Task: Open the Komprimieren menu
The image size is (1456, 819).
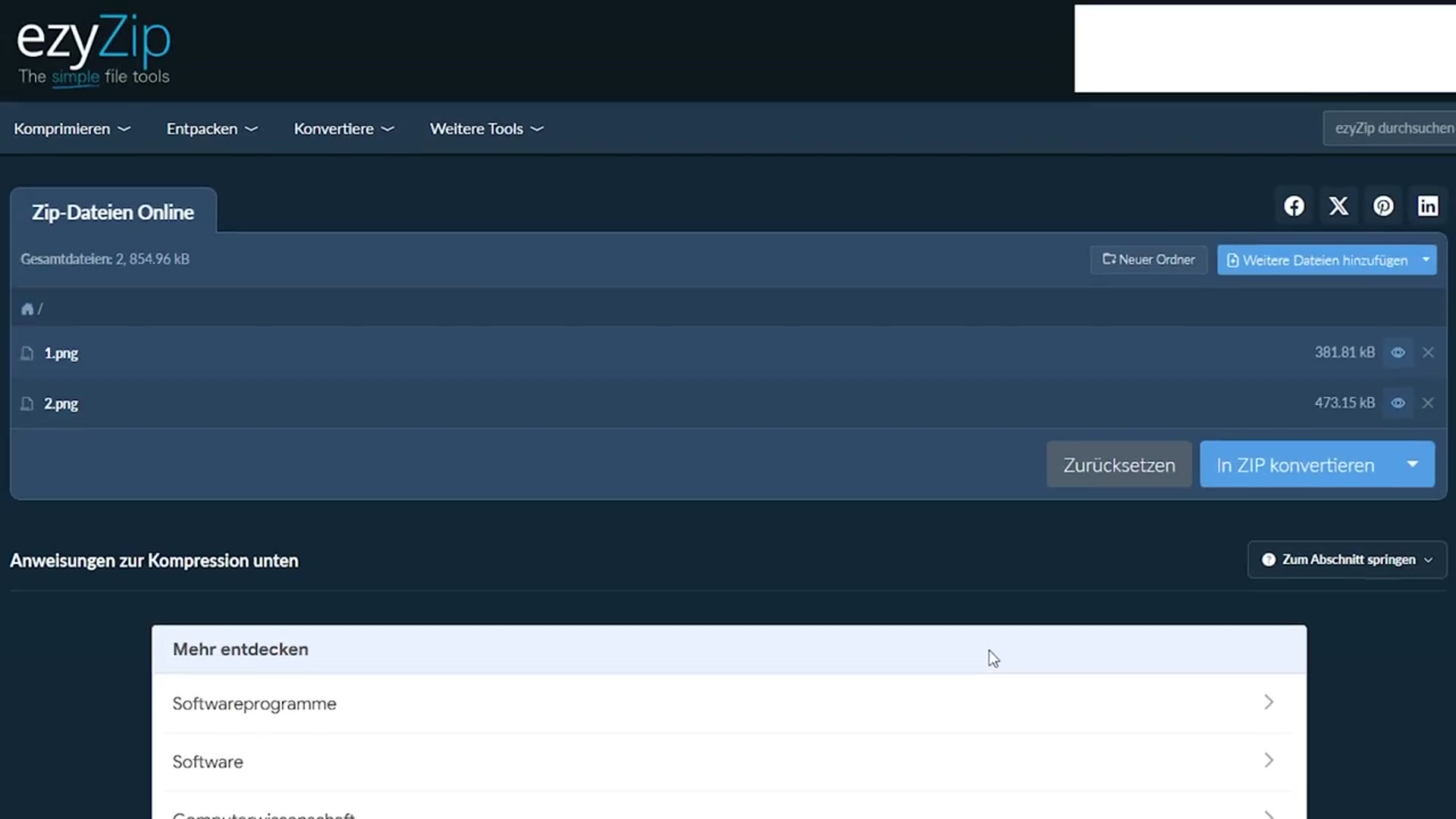Action: (x=72, y=129)
